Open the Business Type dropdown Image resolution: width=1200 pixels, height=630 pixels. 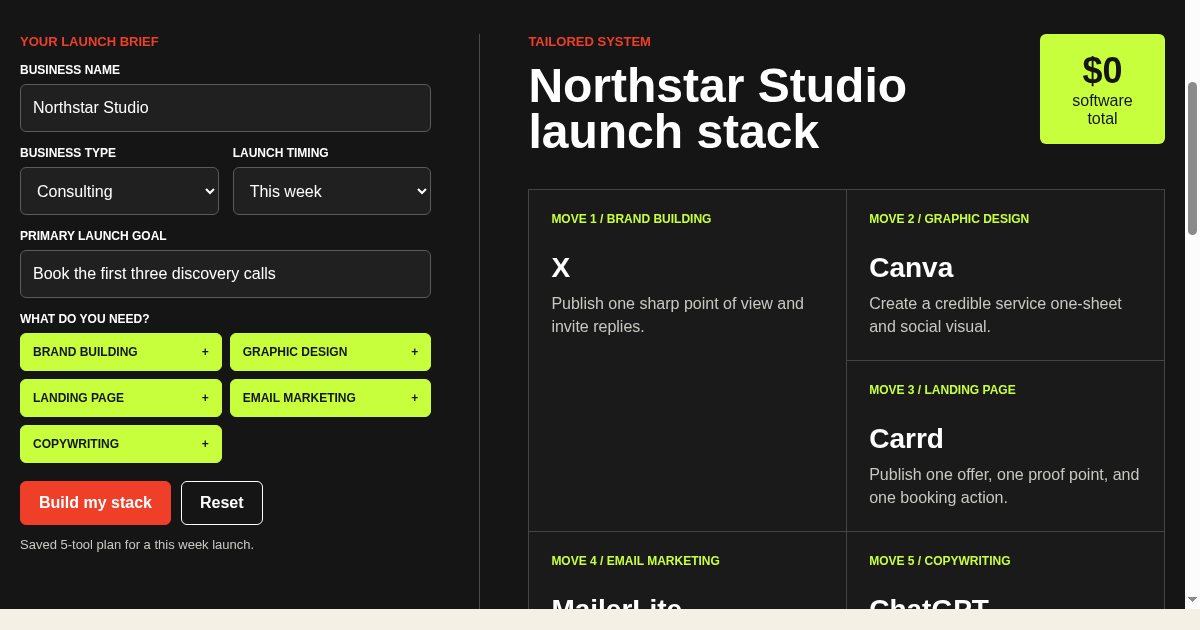click(x=119, y=191)
